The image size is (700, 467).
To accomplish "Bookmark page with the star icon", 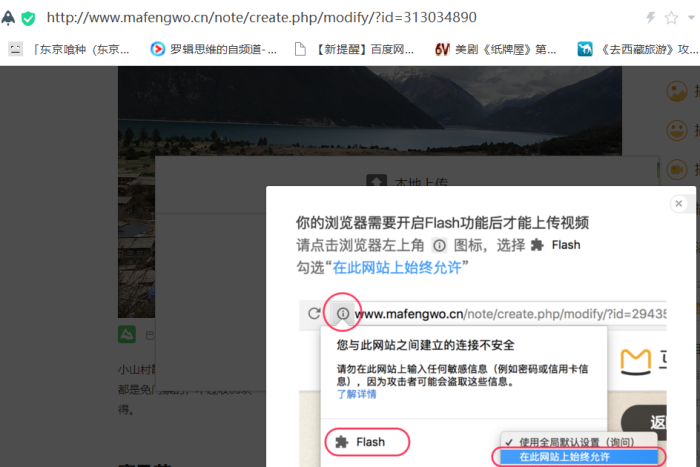I will coord(671,18).
